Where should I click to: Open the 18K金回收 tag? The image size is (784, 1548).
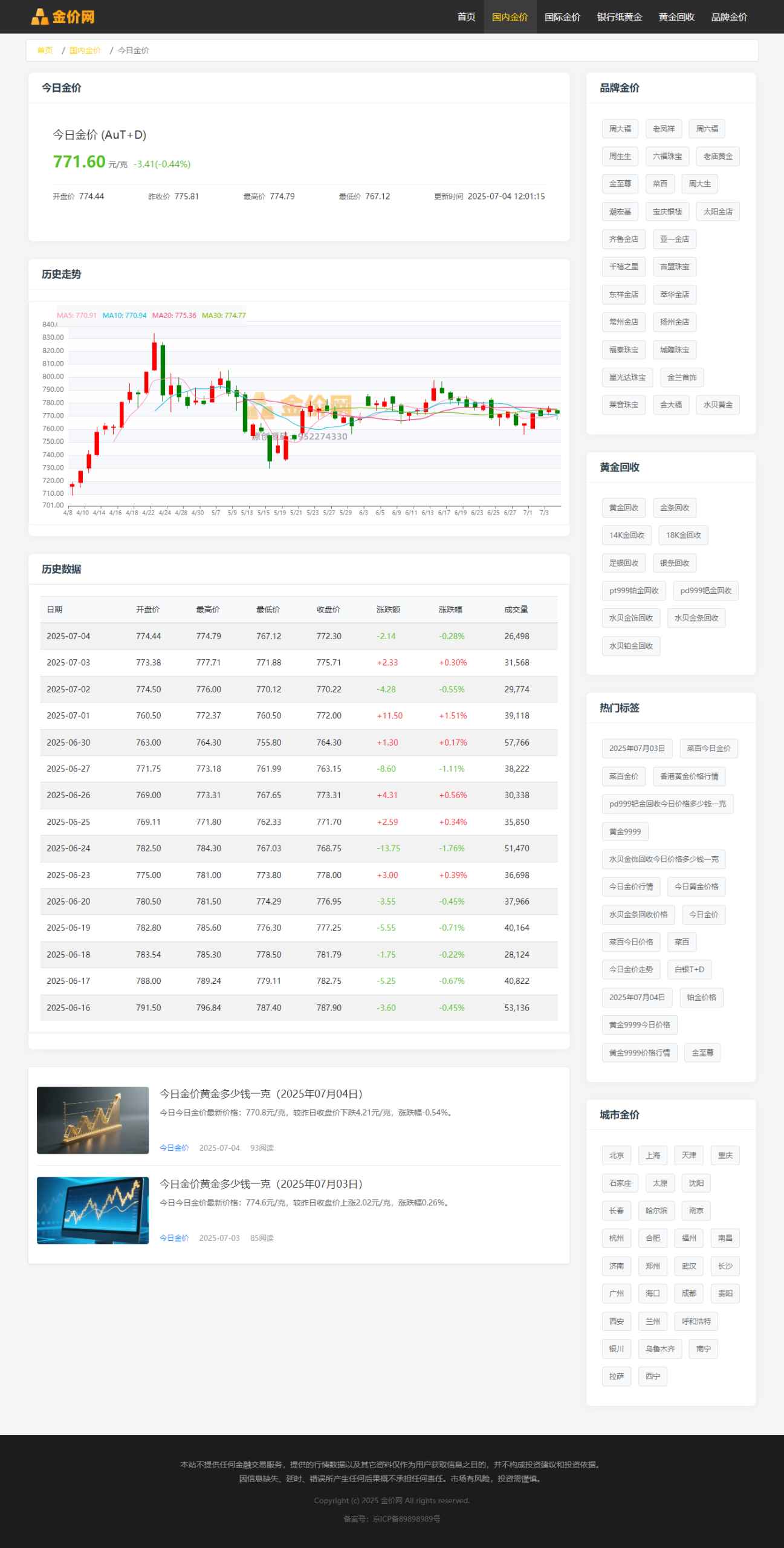pyautogui.click(x=683, y=535)
